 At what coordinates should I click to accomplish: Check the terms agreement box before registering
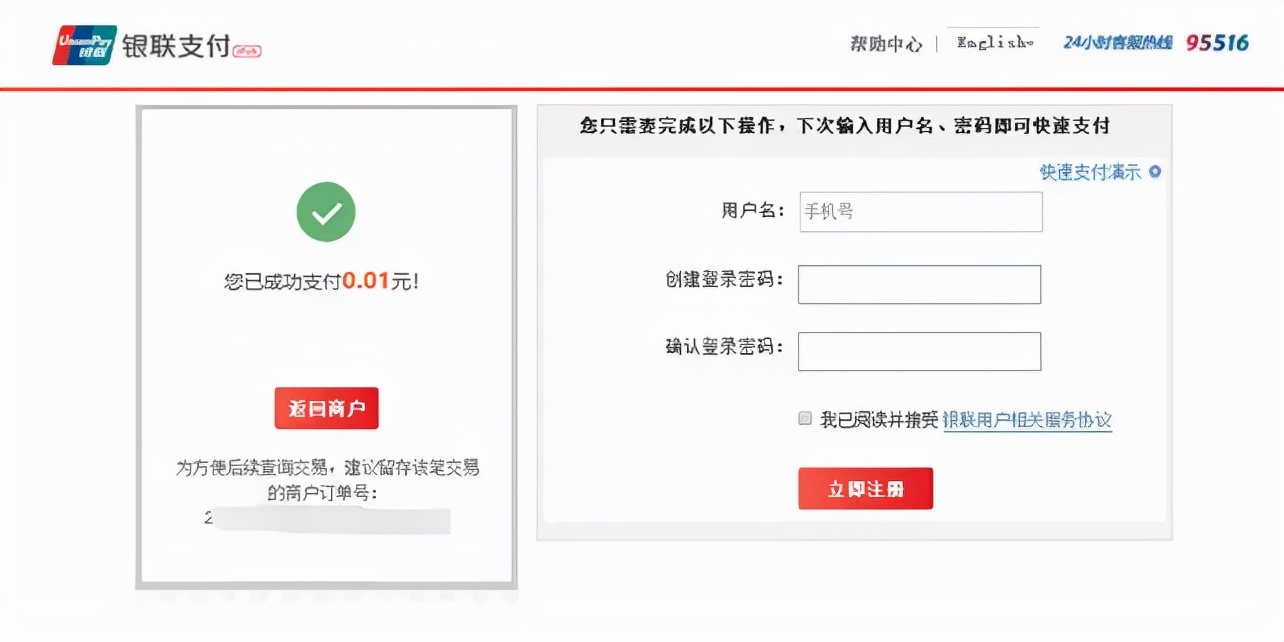point(804,419)
